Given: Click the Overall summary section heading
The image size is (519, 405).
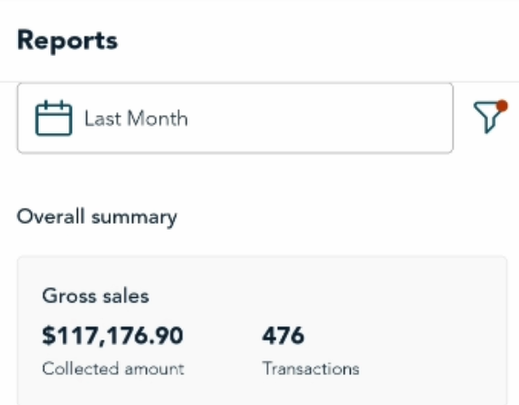Looking at the screenshot, I should tap(97, 217).
